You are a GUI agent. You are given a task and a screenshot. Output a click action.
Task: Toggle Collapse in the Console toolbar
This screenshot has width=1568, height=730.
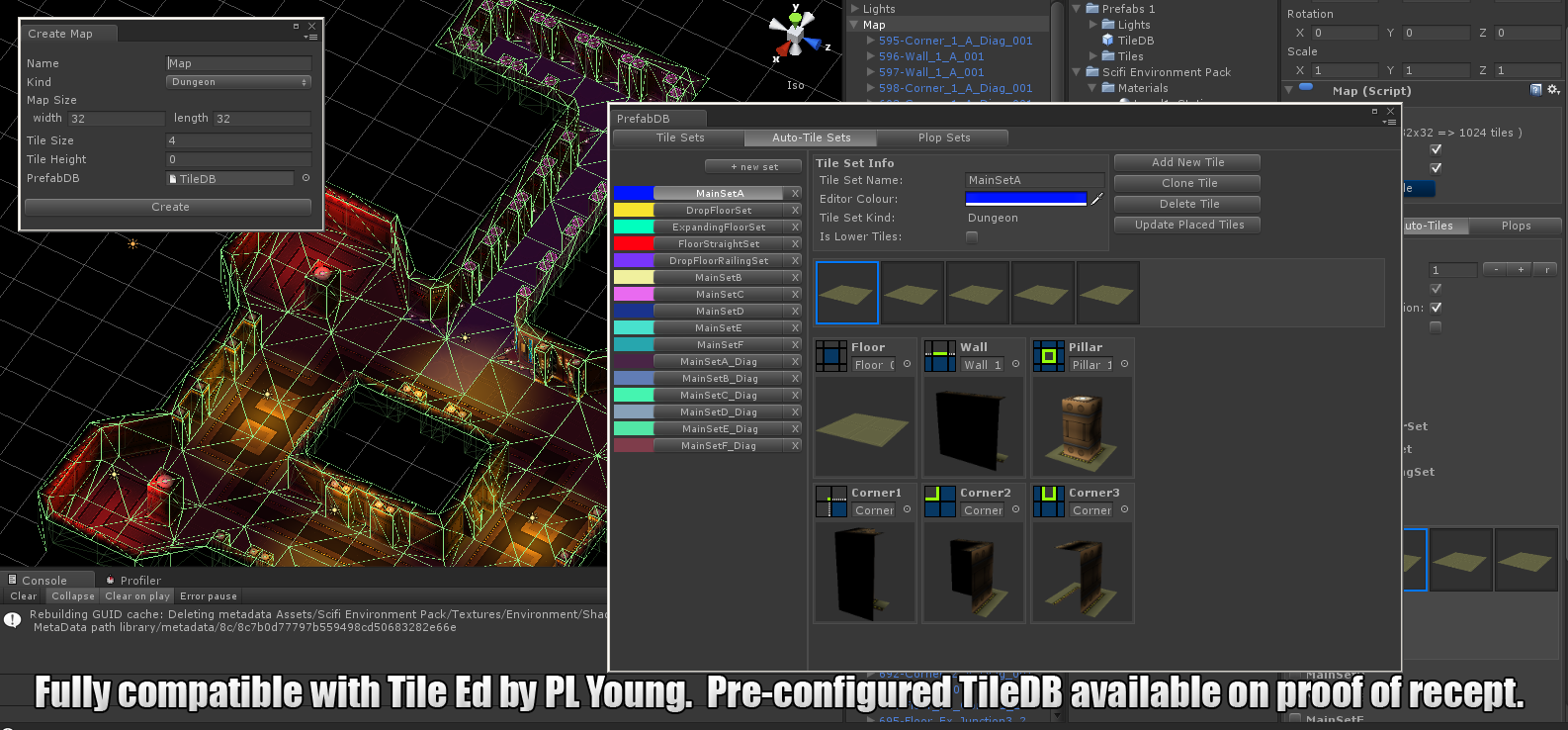73,596
